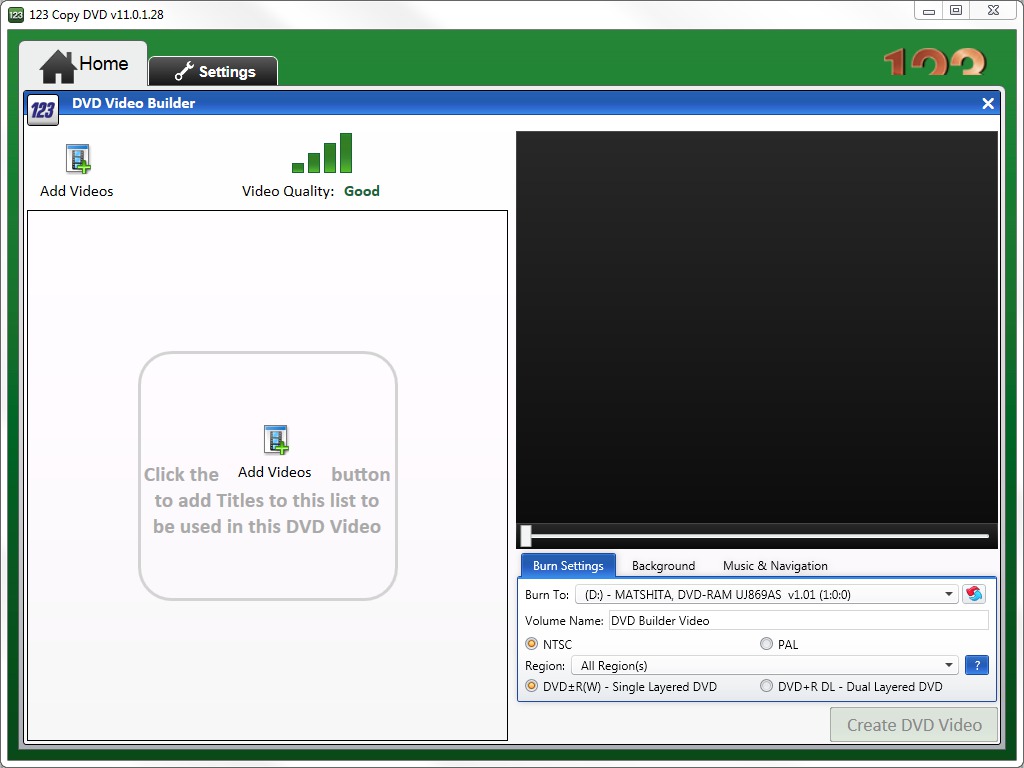Switch to the Settings tab
The height and width of the screenshot is (768, 1024).
214,71
